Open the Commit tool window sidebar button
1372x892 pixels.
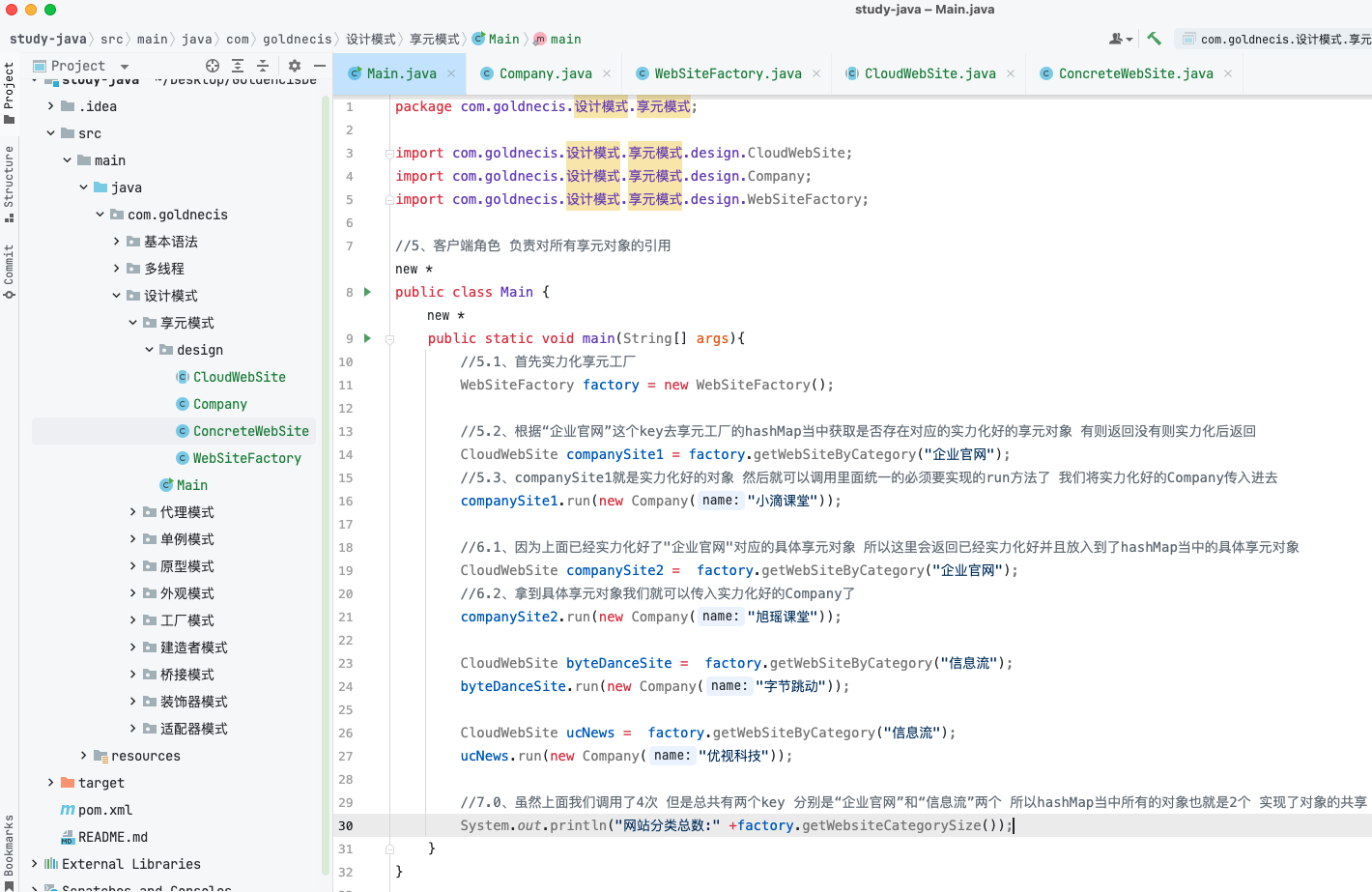pos(9,272)
